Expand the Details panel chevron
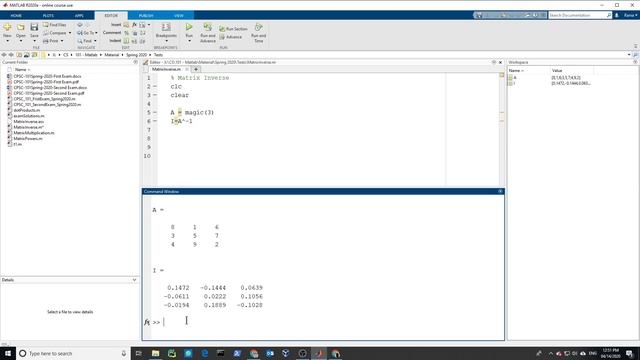The image size is (640, 360). (x=134, y=280)
